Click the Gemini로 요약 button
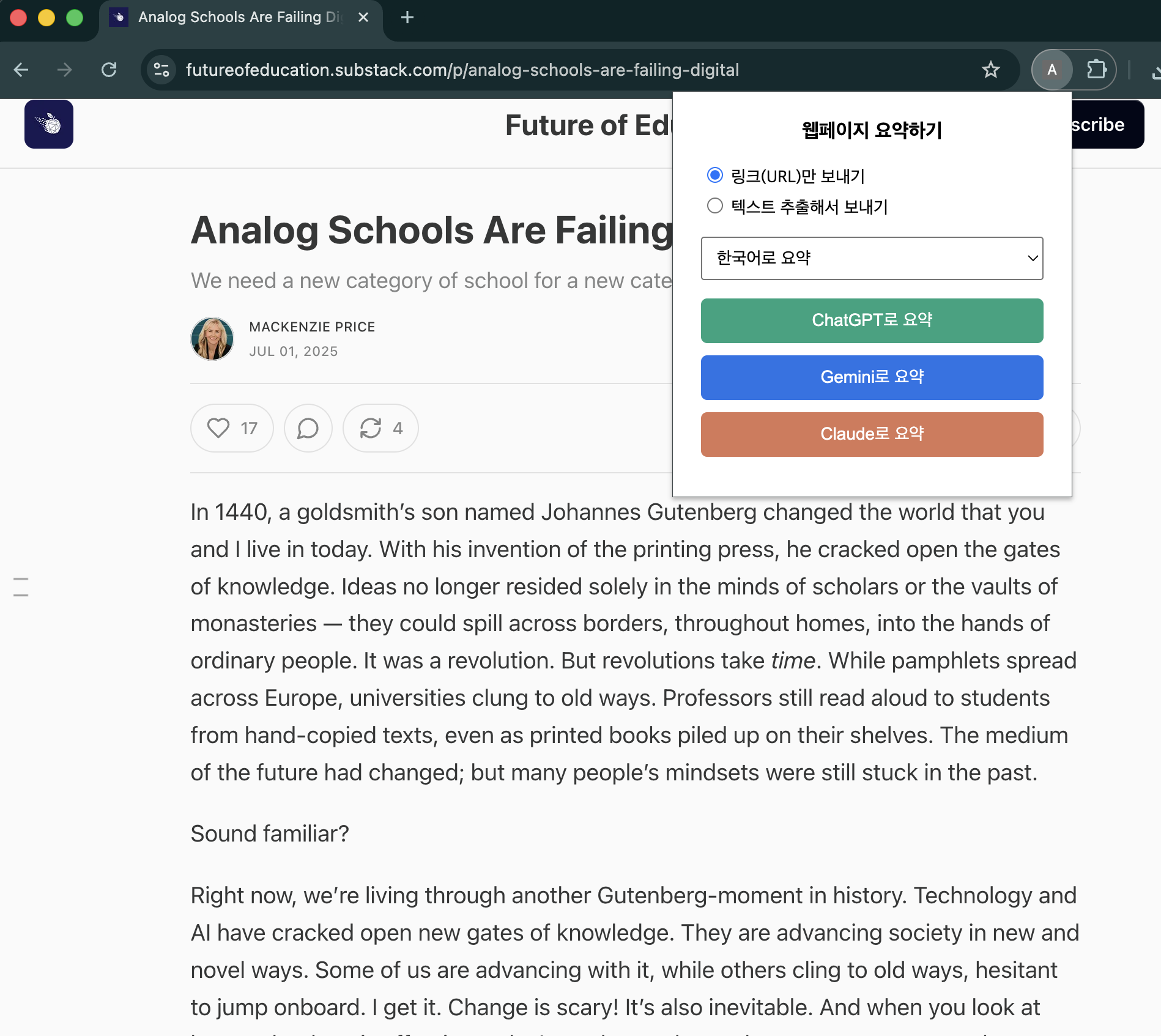The image size is (1161, 1036). tap(872, 377)
